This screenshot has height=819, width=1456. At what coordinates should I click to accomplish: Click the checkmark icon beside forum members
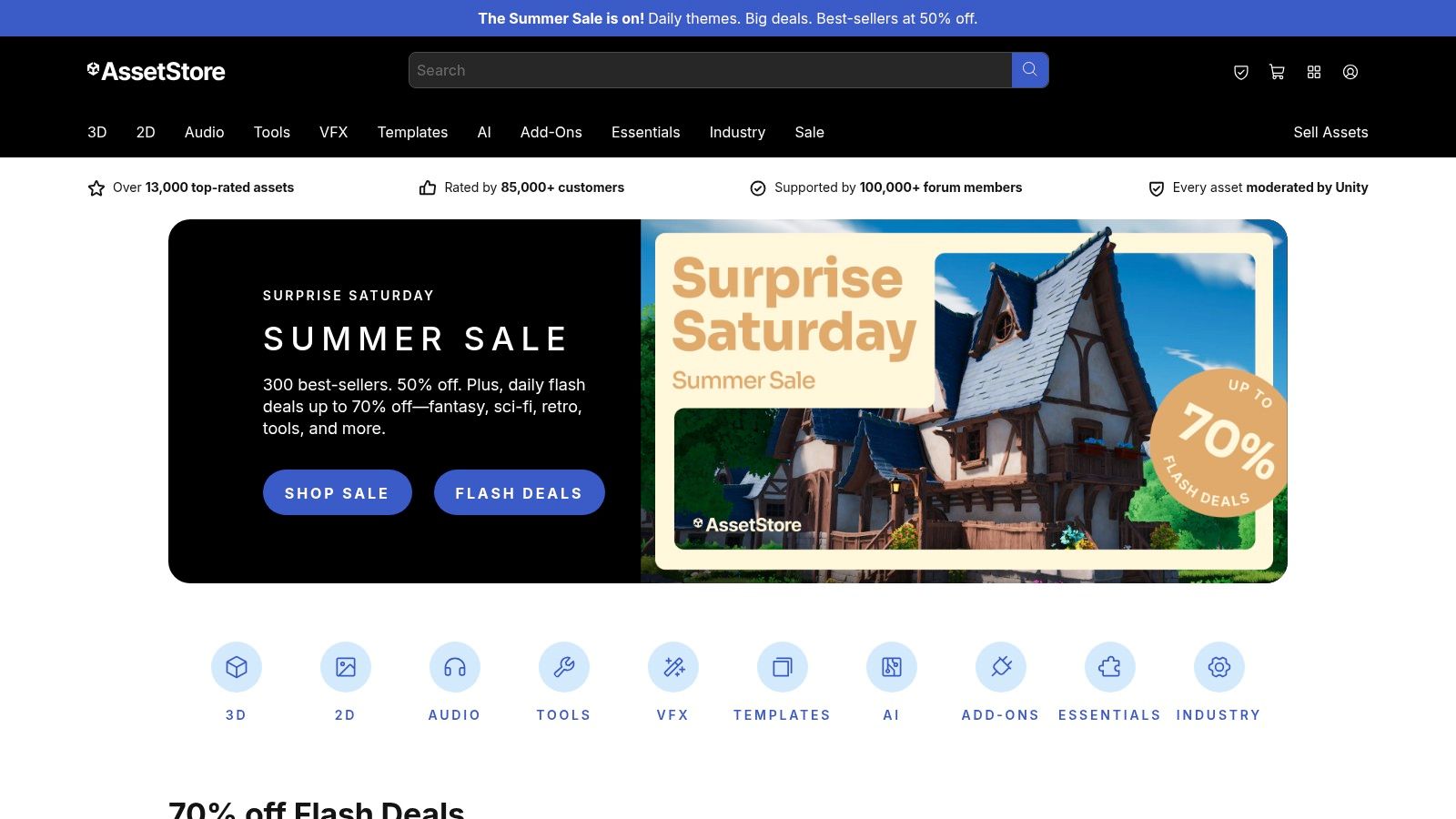(758, 188)
